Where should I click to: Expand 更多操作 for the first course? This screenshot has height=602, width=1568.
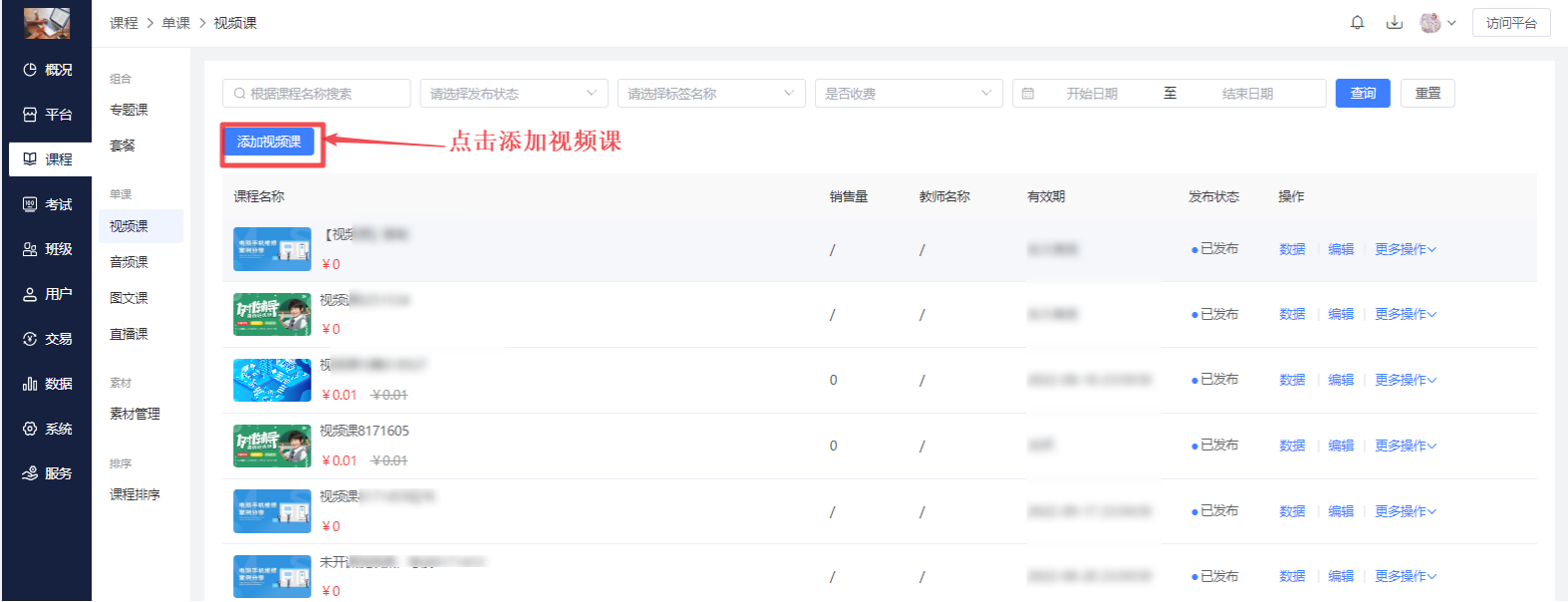1405,249
